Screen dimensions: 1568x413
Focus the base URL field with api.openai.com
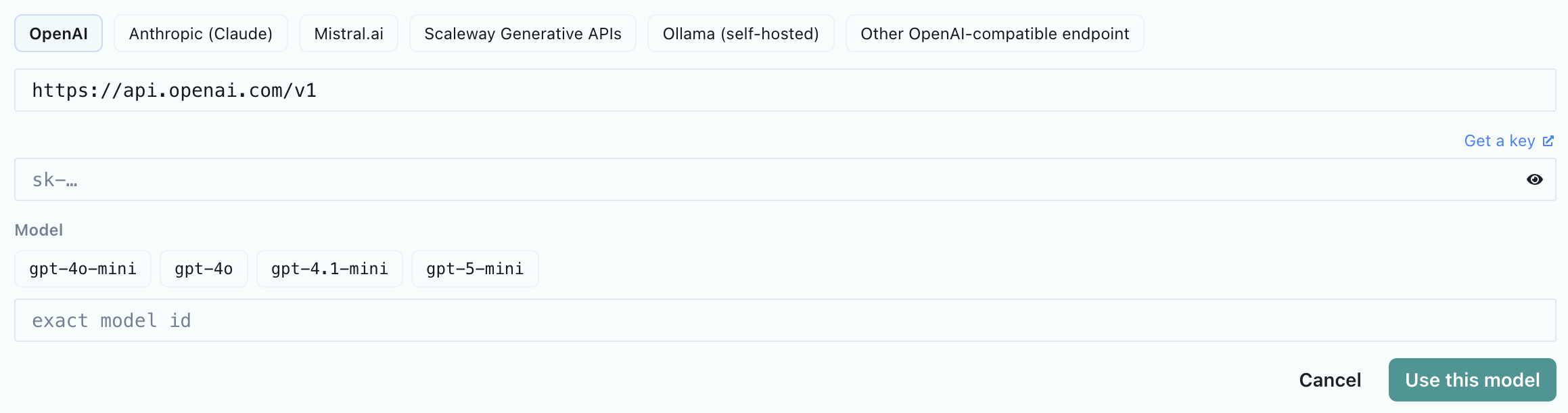785,90
